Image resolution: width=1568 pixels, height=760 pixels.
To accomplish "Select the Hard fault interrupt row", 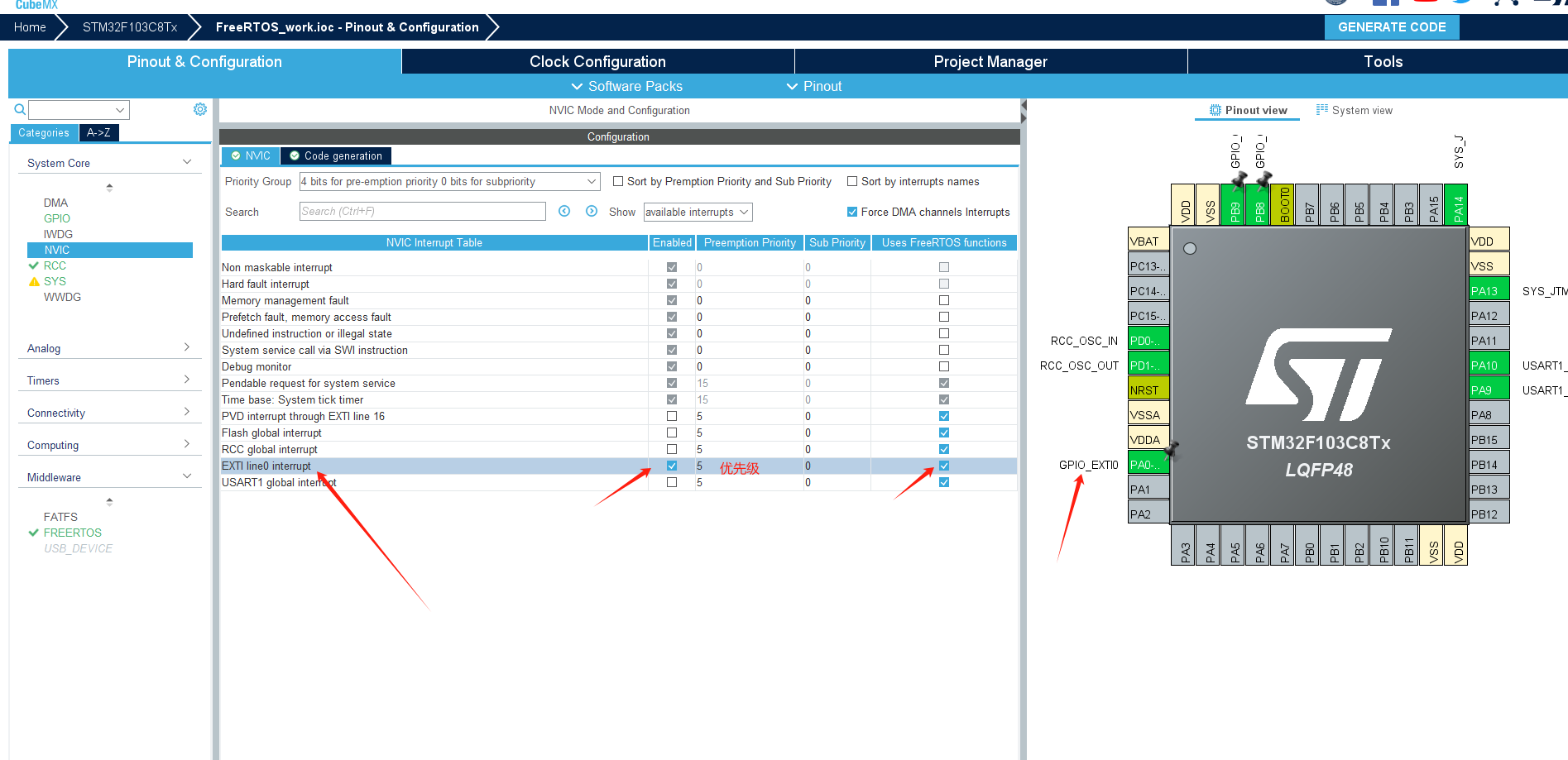I will (618, 284).
